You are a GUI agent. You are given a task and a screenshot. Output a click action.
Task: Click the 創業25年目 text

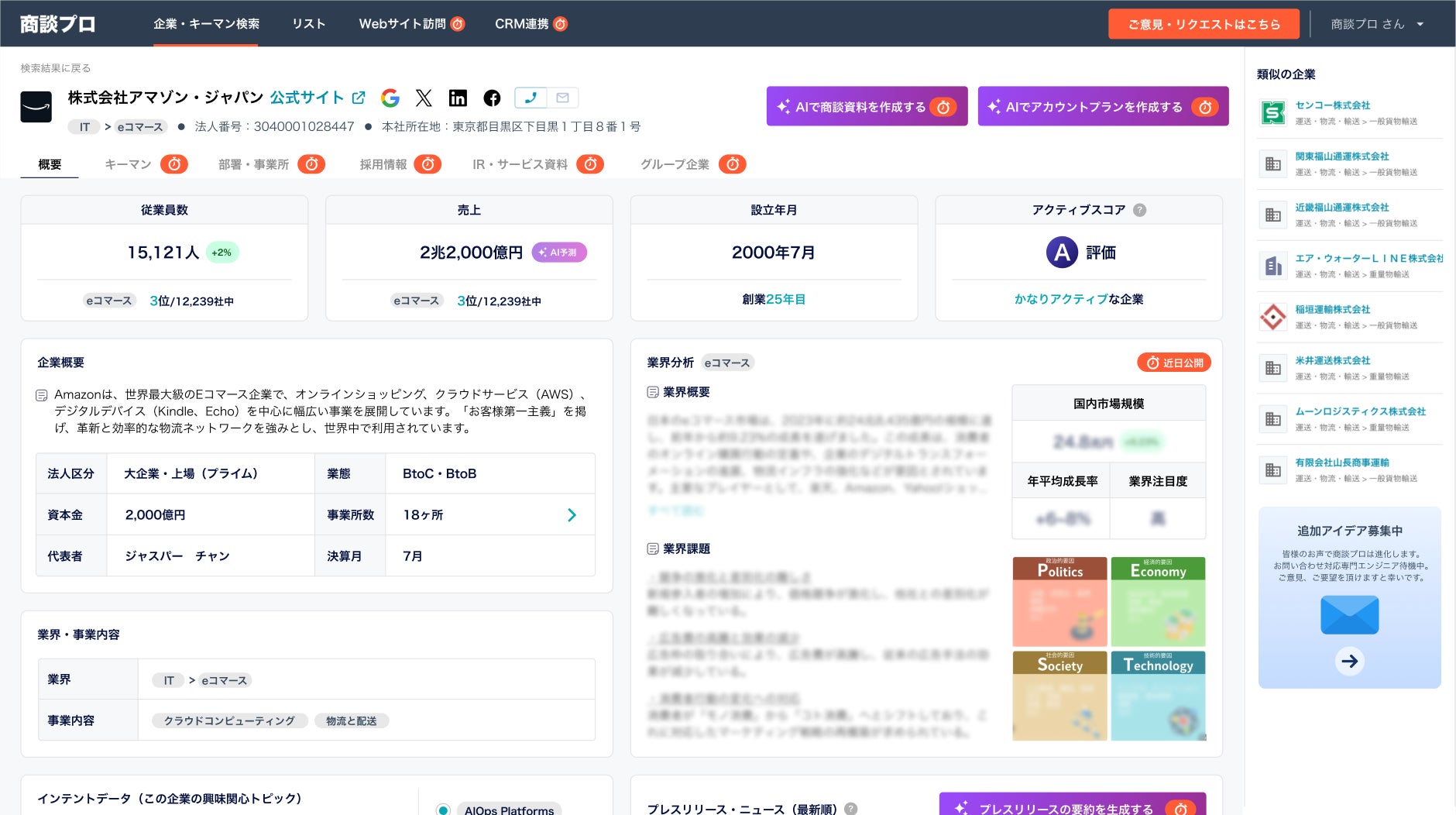(x=774, y=299)
